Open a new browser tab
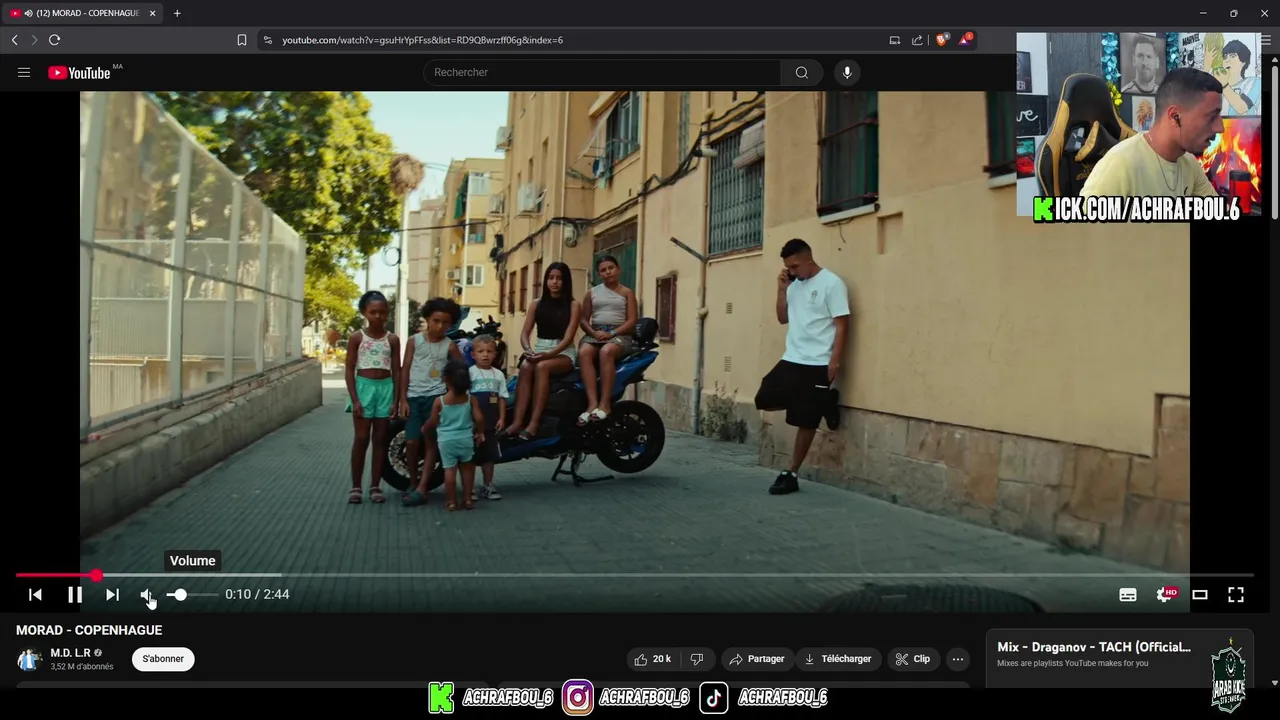The width and height of the screenshot is (1280, 720). (177, 13)
